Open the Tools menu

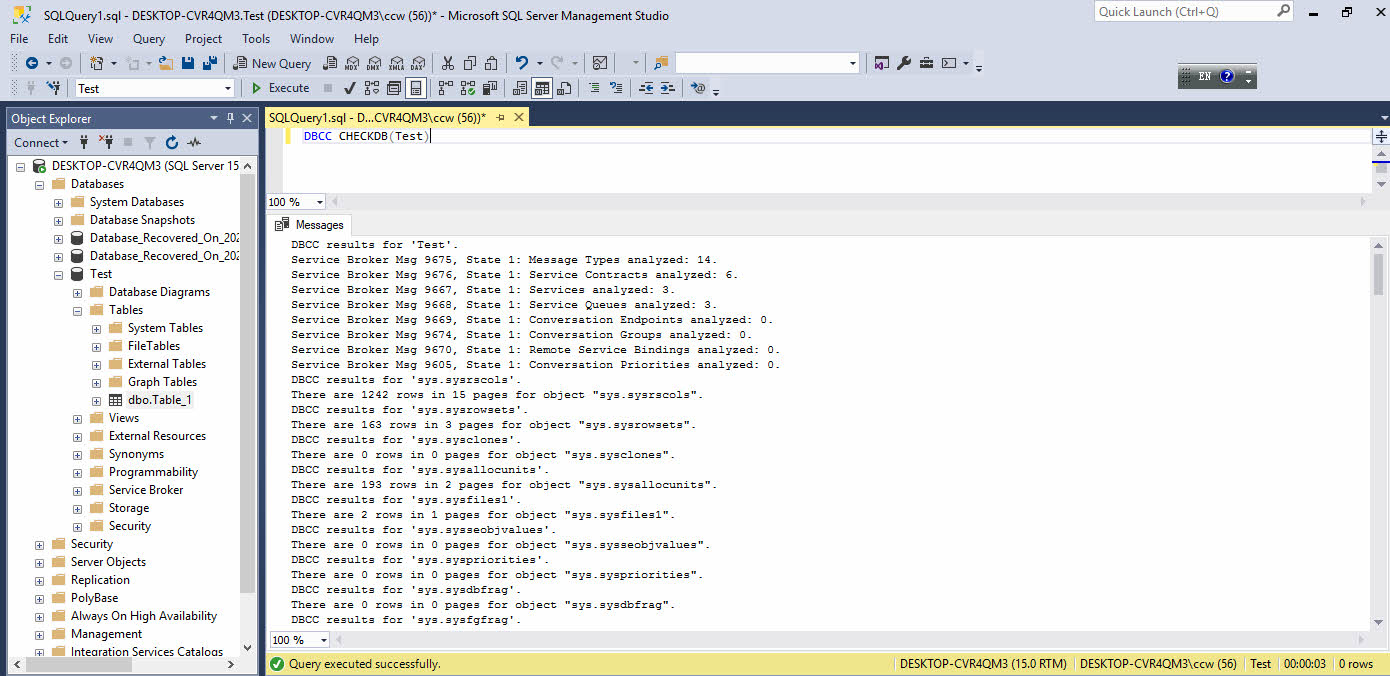click(x=256, y=39)
